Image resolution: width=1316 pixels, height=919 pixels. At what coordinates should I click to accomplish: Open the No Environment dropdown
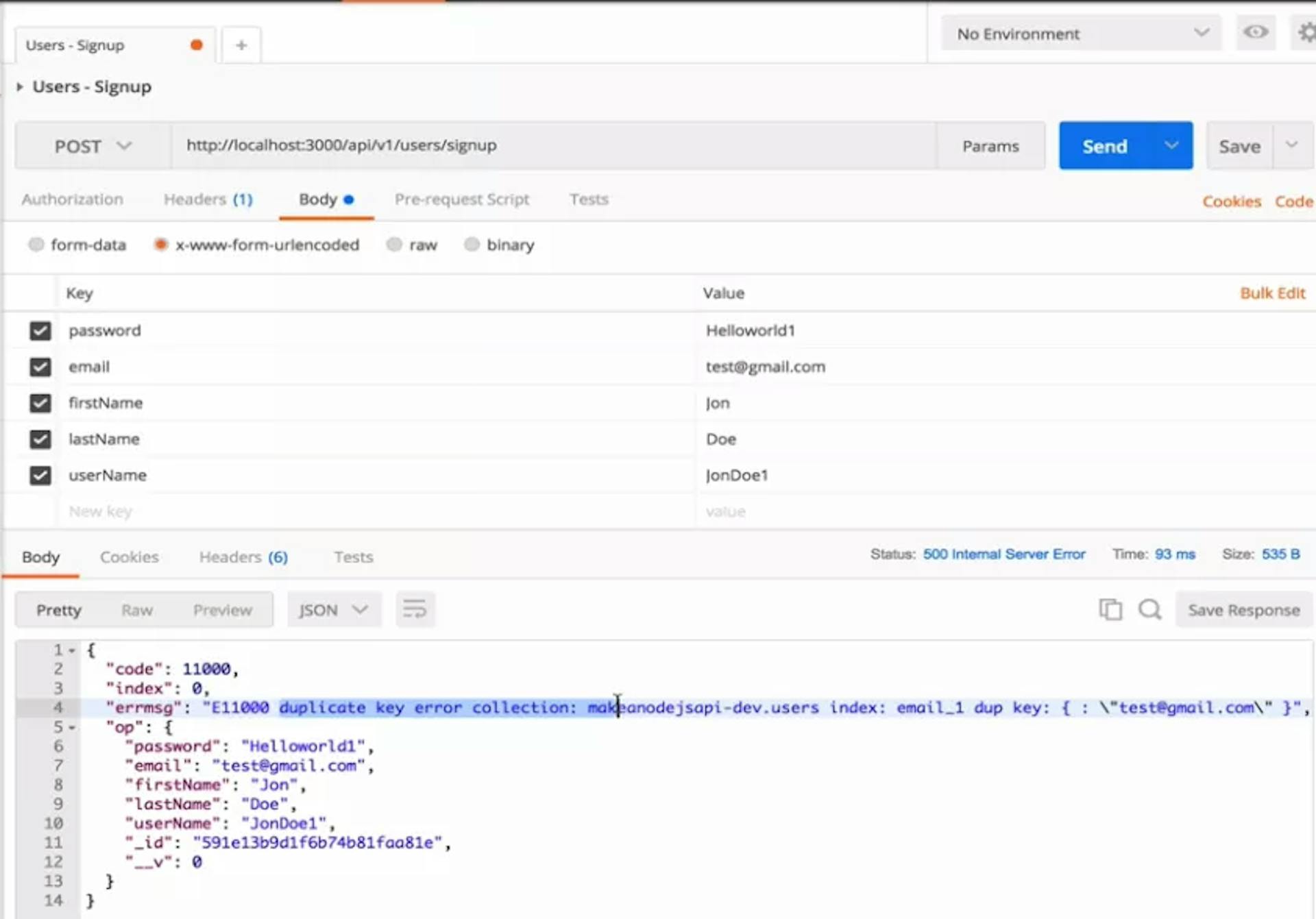pyautogui.click(x=1081, y=34)
